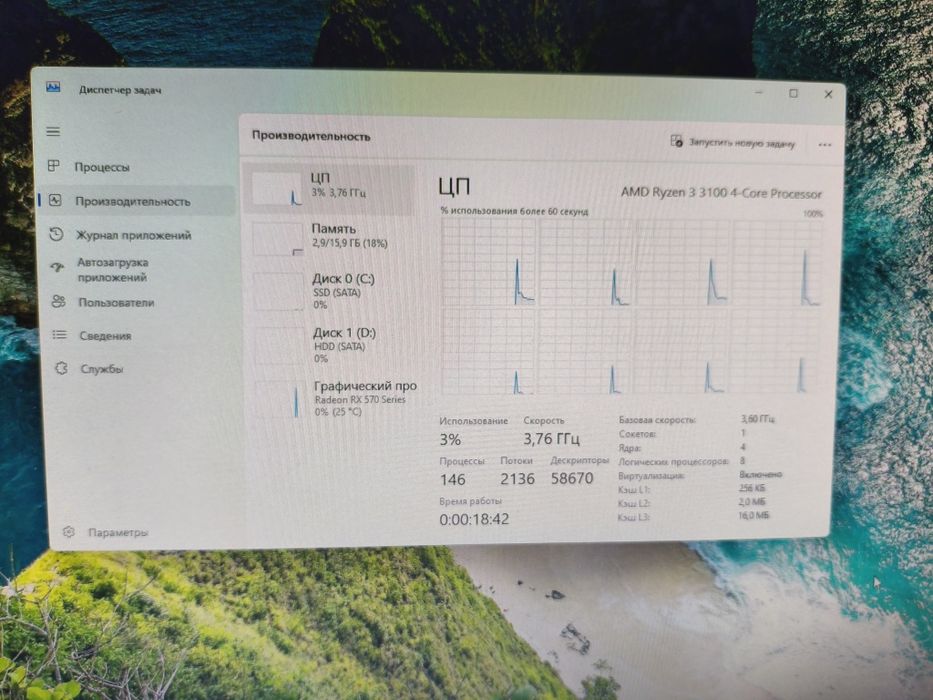The height and width of the screenshot is (700, 933).
Task: Click the Details list icon
Action: (60, 335)
